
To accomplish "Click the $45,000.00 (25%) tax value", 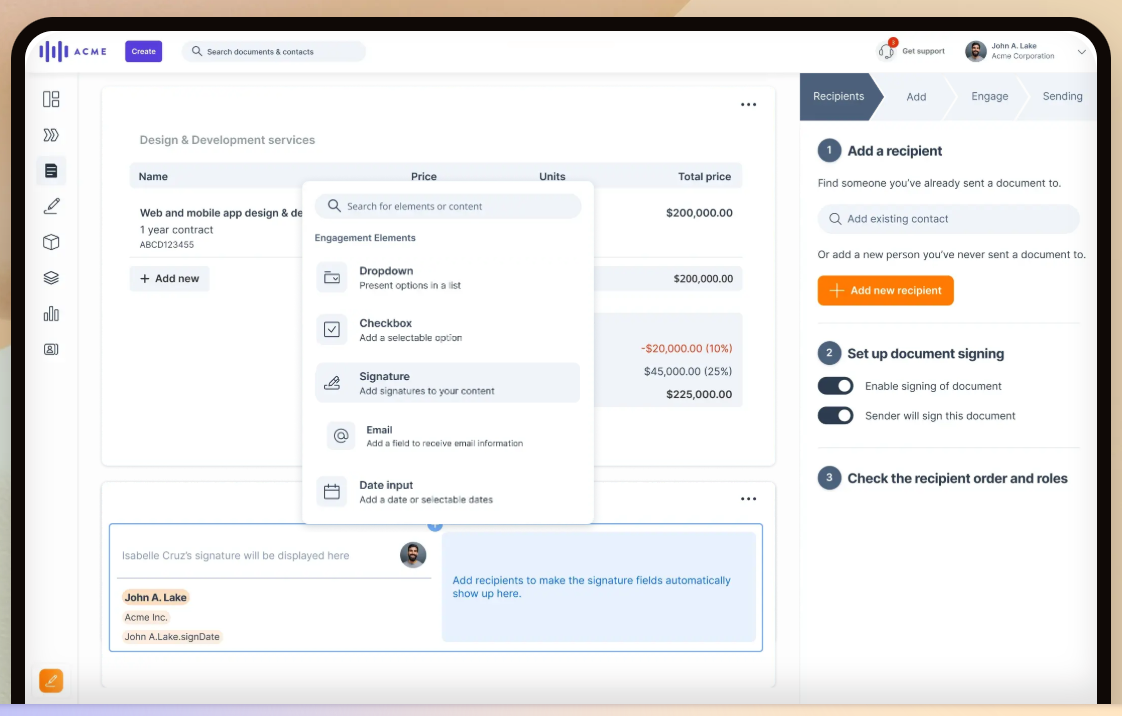I will click(688, 371).
